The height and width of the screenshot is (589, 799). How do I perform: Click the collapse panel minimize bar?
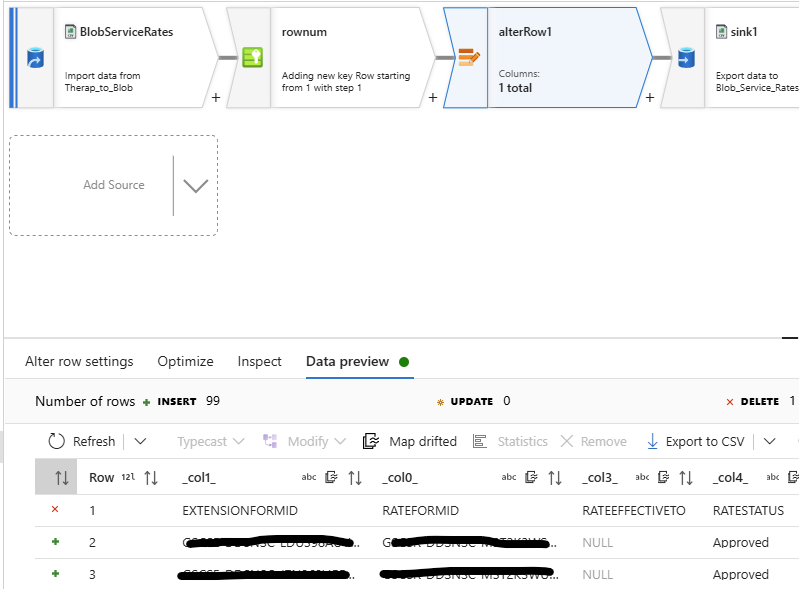coord(790,338)
